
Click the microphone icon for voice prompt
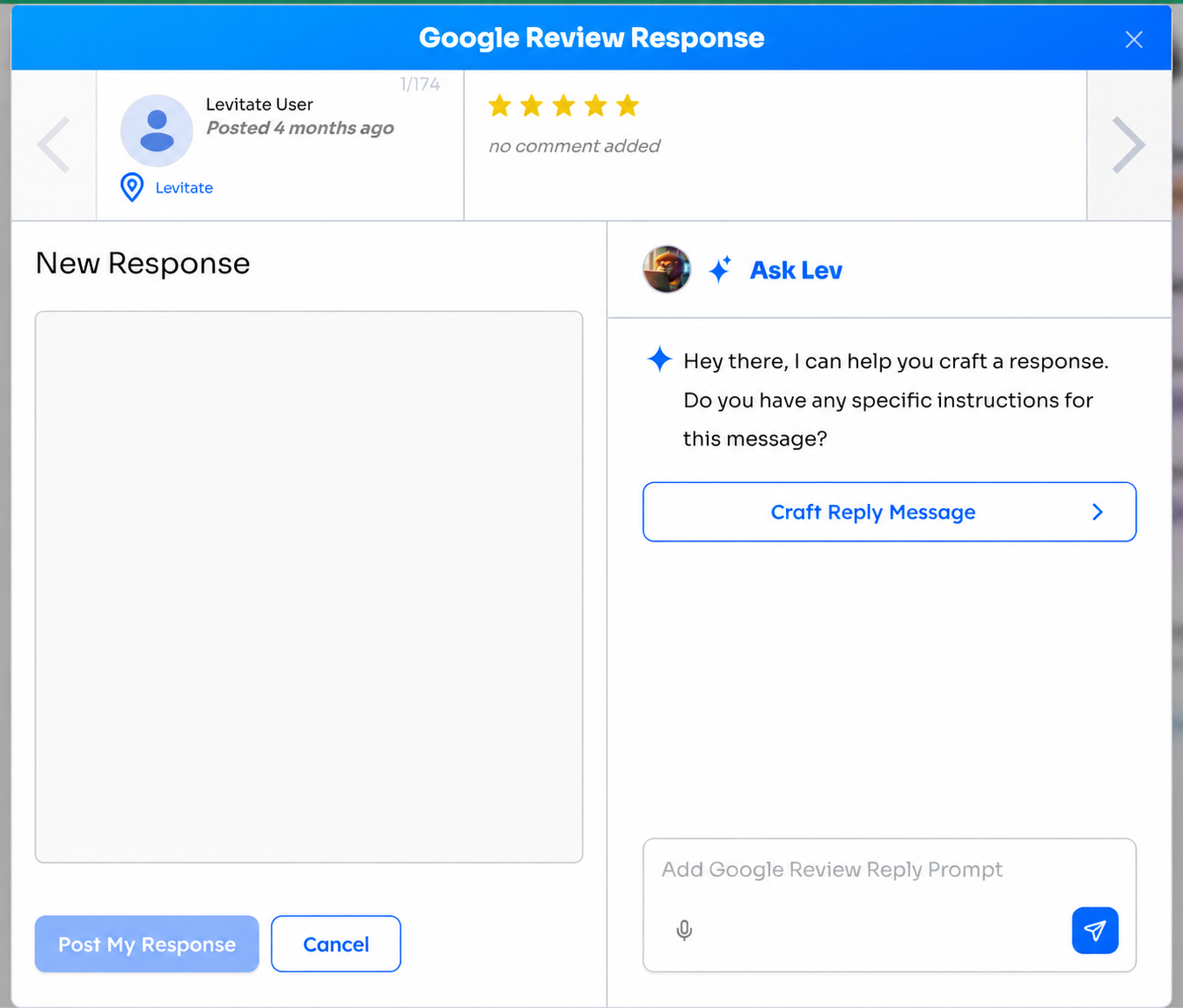pyautogui.click(x=684, y=931)
